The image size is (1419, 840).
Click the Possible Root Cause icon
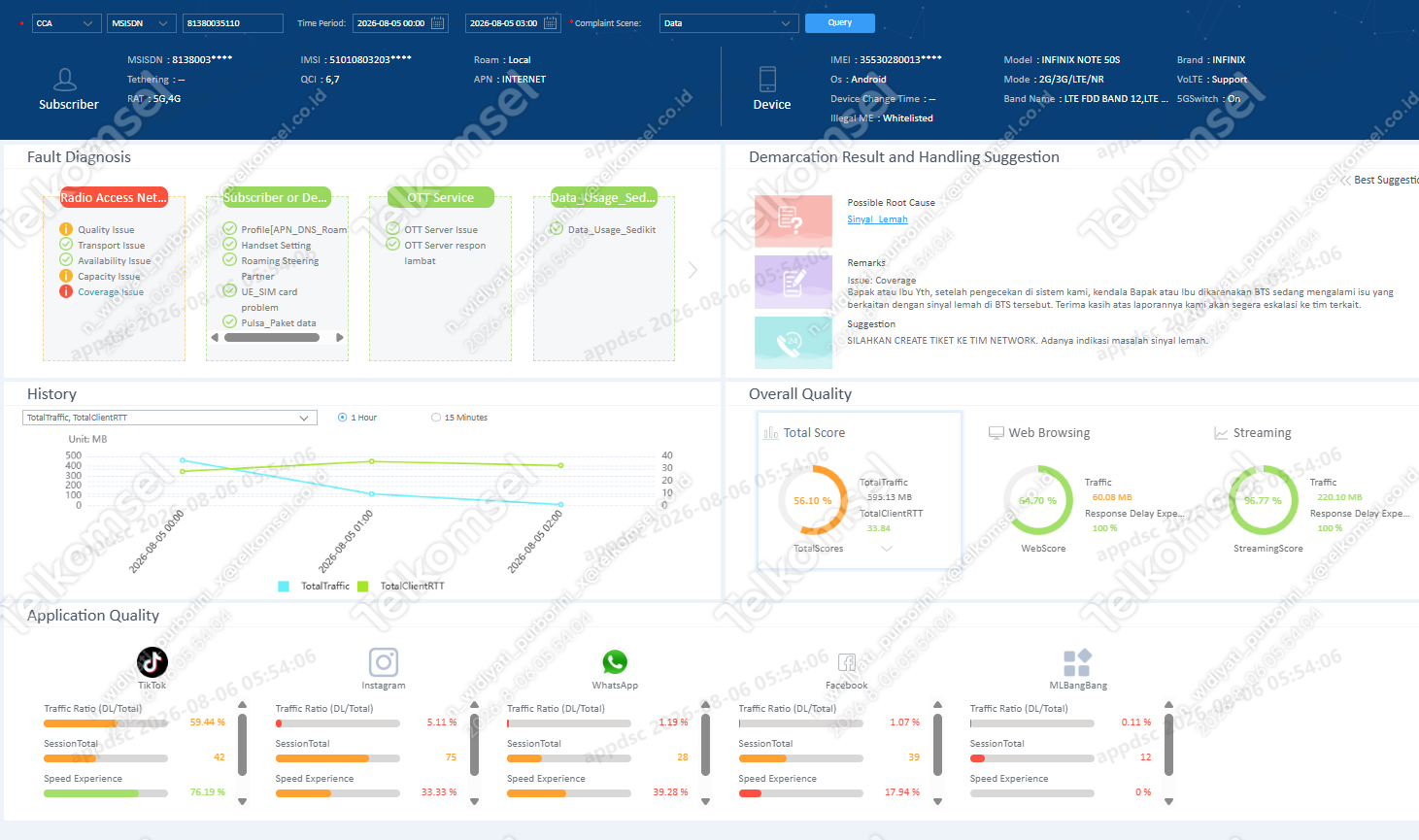(x=794, y=221)
